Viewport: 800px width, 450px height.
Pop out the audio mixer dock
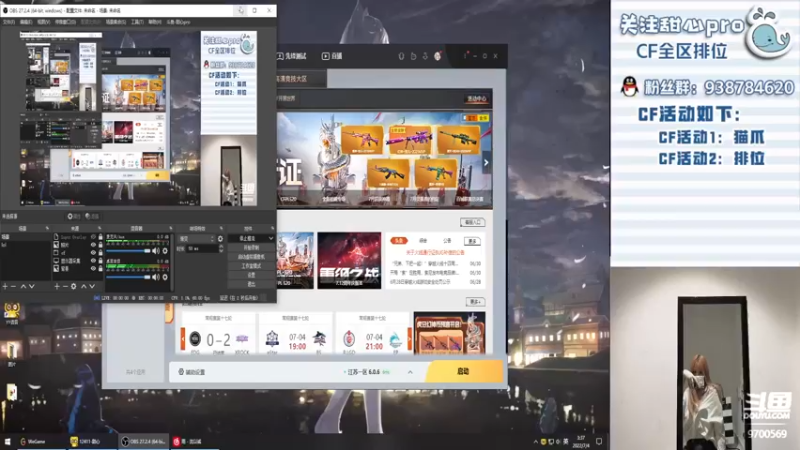[171, 228]
